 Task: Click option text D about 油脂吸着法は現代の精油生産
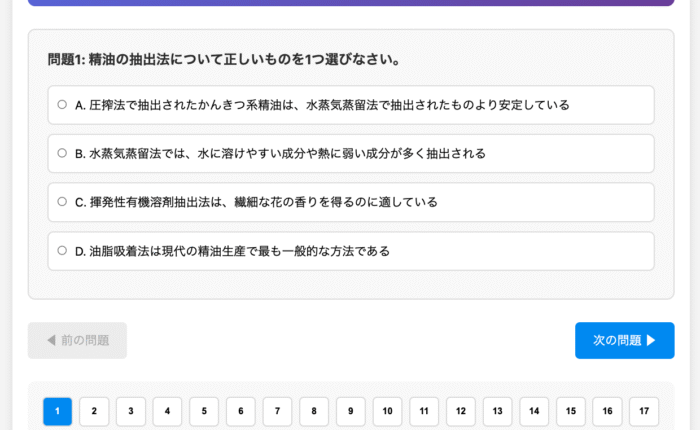click(232, 251)
